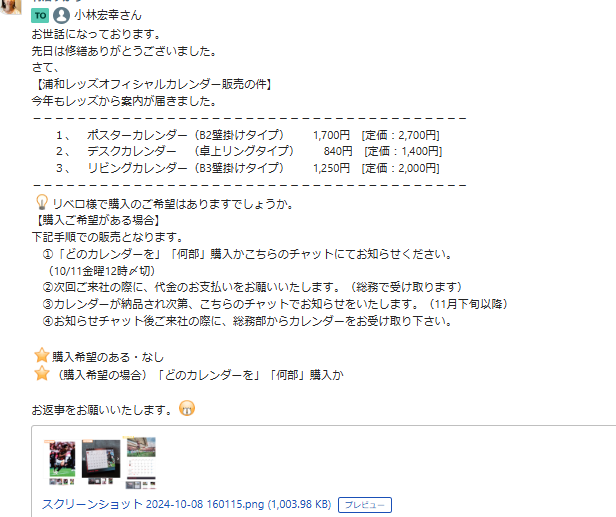Screen dimensions: 616x517
Task: Click the face emoji after お返事をお願いいたします
Action: coord(187,408)
